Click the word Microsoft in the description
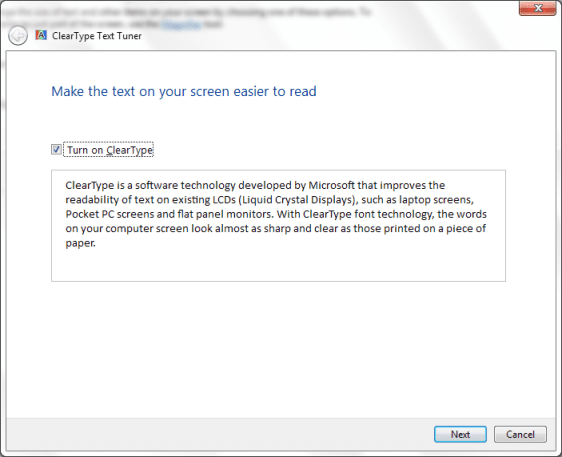 click(x=332, y=185)
